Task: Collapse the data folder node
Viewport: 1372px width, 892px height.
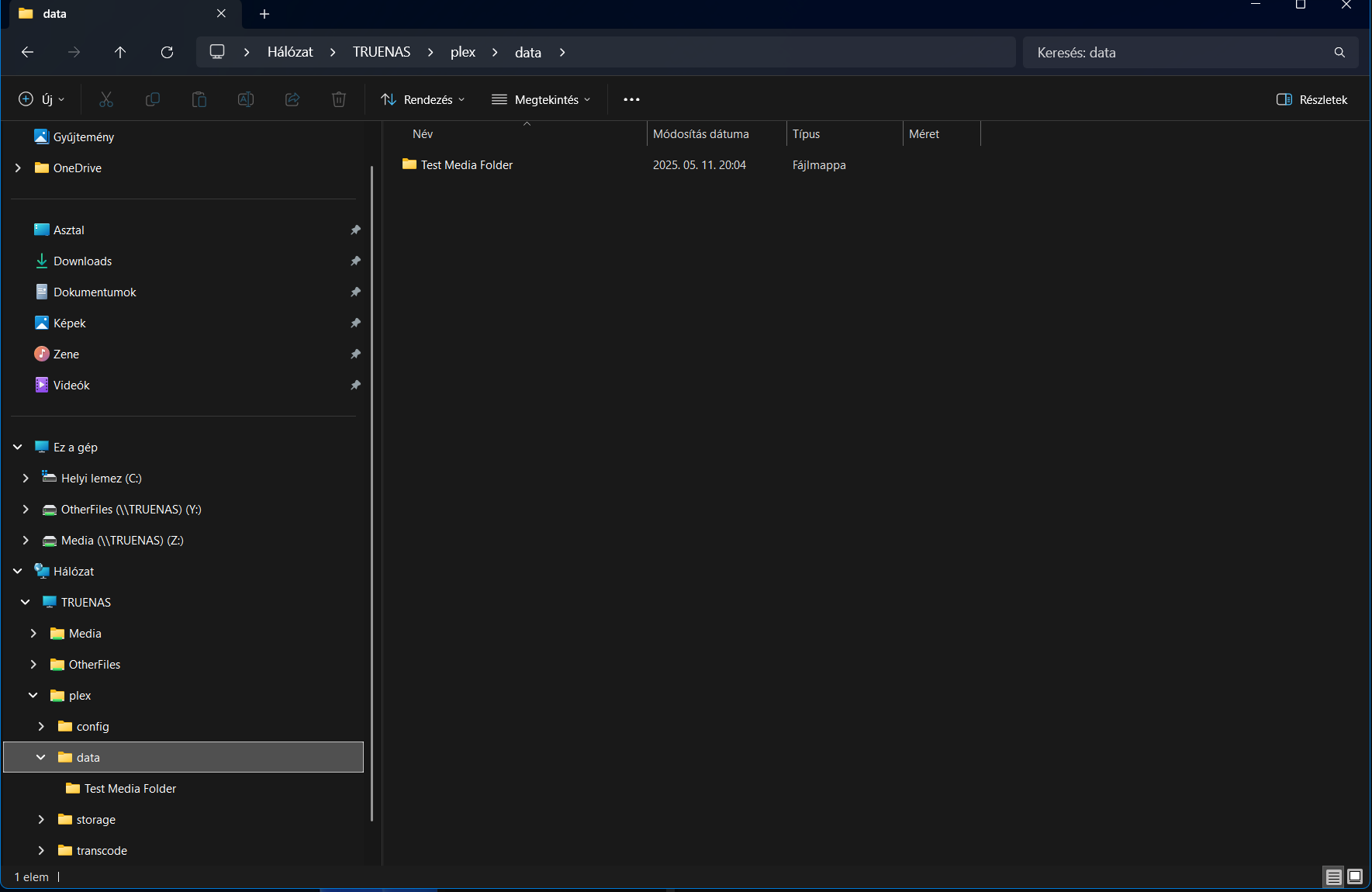Action: point(41,757)
